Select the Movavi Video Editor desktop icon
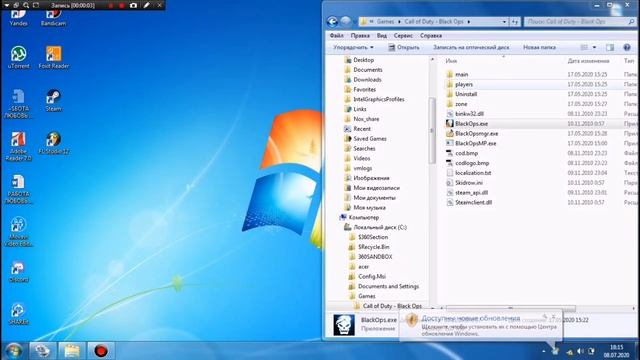This screenshot has height=360, width=640. click(x=18, y=232)
